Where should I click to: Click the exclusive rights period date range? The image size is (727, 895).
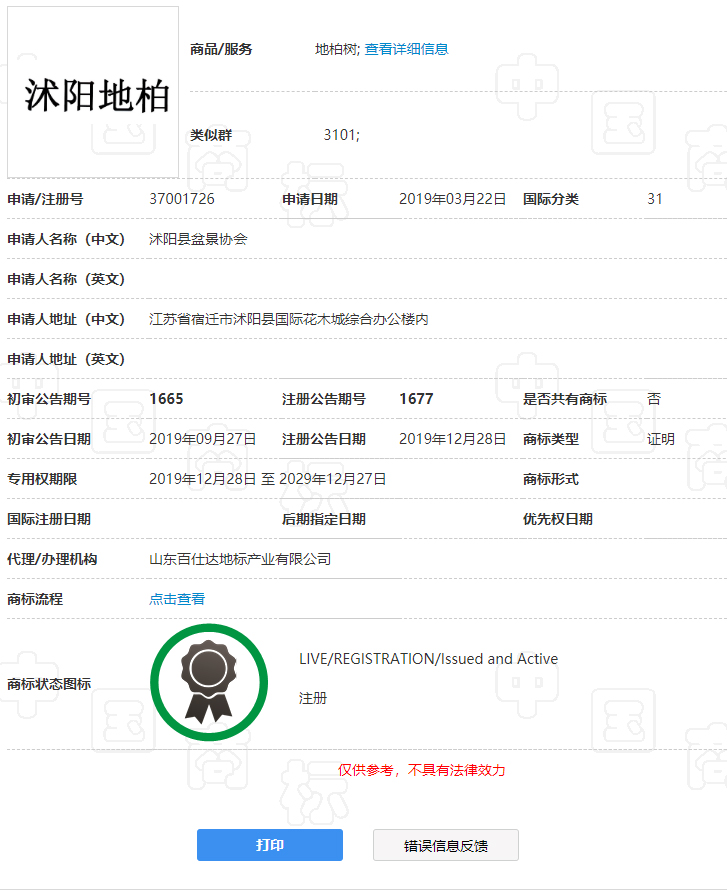point(267,479)
